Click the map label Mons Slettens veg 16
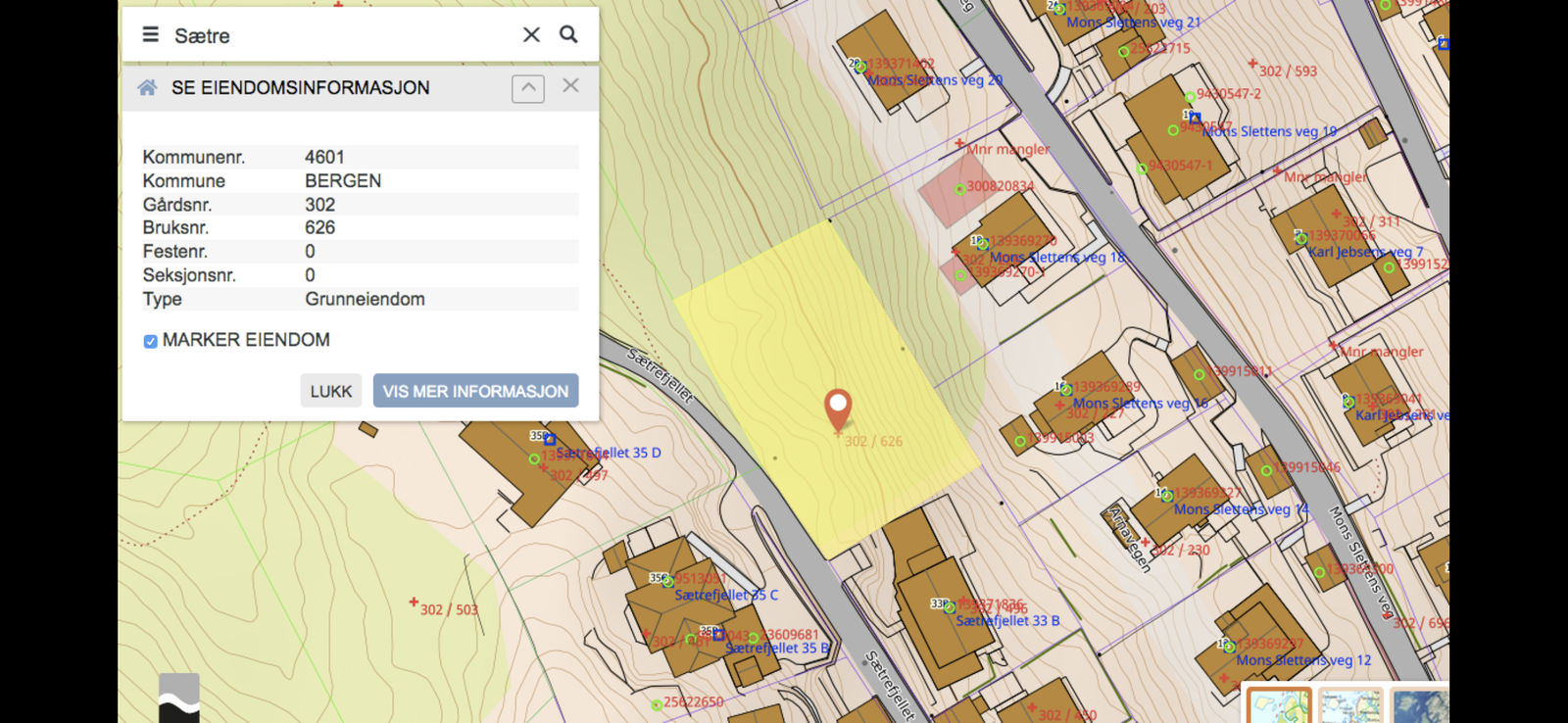 (1141, 403)
